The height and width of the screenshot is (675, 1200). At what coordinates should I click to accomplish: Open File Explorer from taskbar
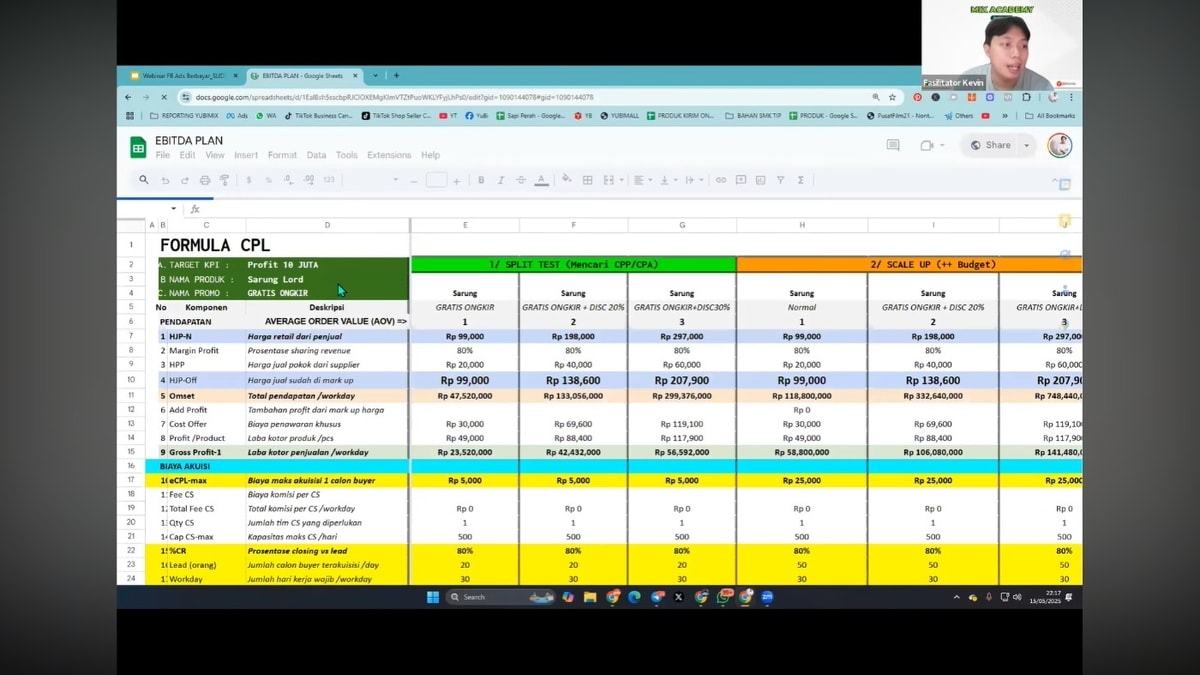[x=590, y=597]
